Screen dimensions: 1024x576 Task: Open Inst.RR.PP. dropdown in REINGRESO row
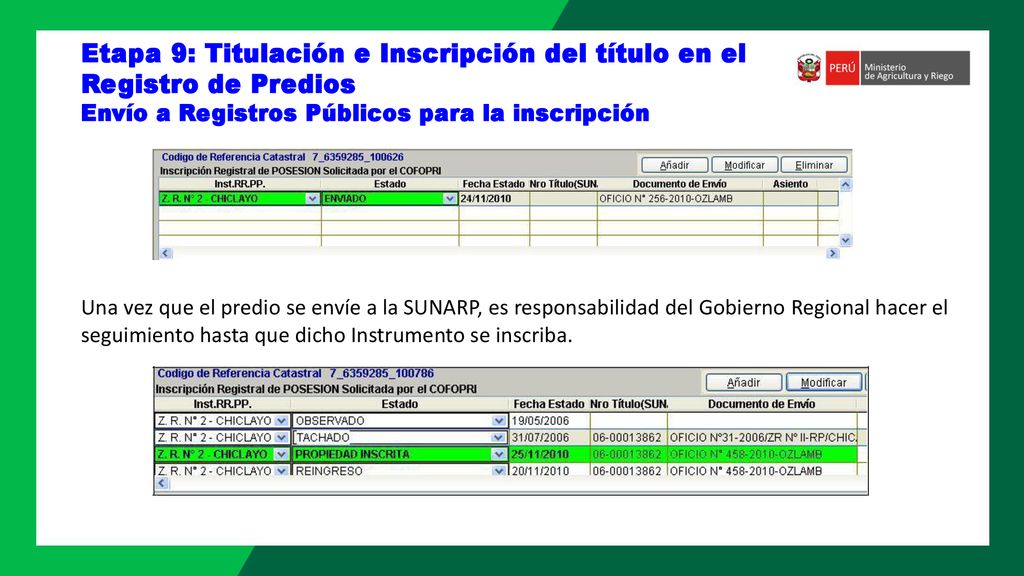point(281,470)
